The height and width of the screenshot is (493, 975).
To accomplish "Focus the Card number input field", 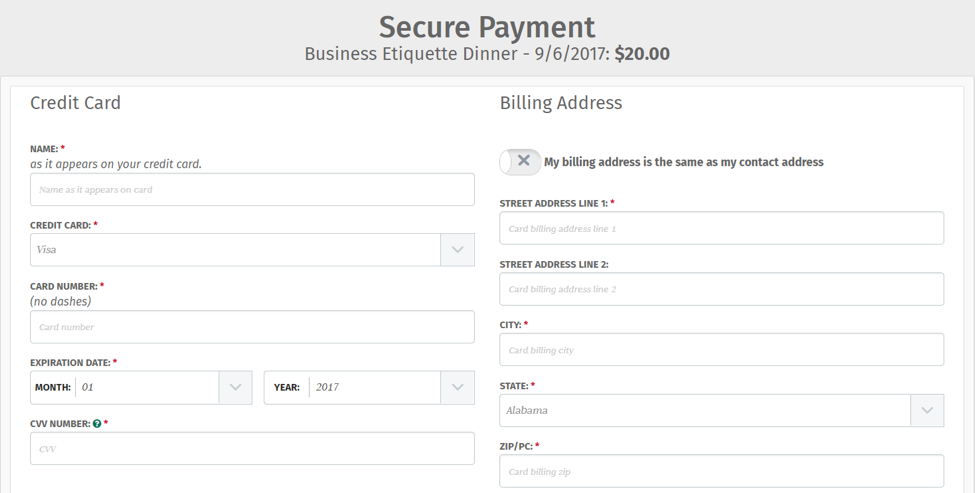I will coord(252,327).
